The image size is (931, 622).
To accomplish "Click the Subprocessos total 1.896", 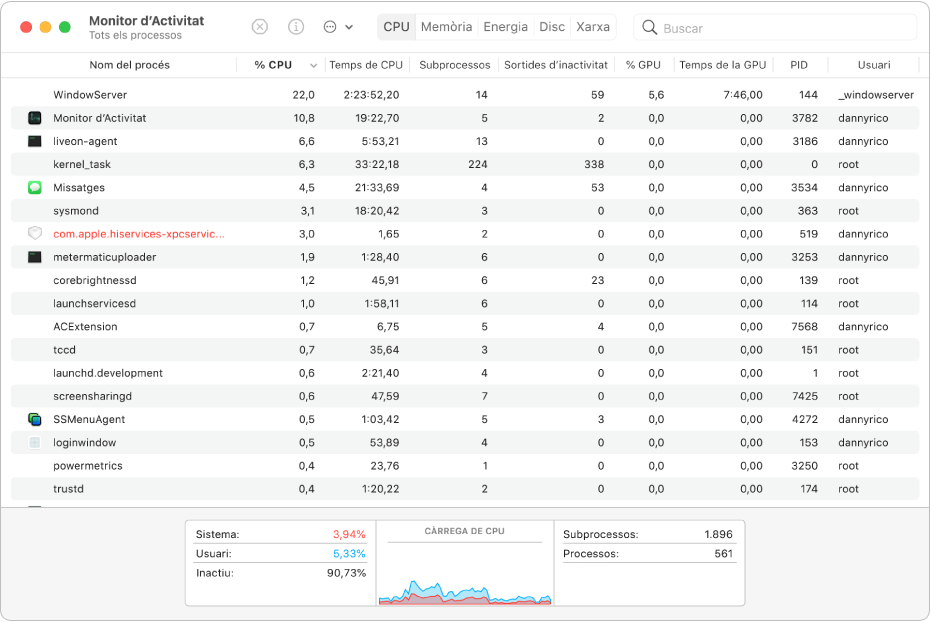I will click(718, 534).
